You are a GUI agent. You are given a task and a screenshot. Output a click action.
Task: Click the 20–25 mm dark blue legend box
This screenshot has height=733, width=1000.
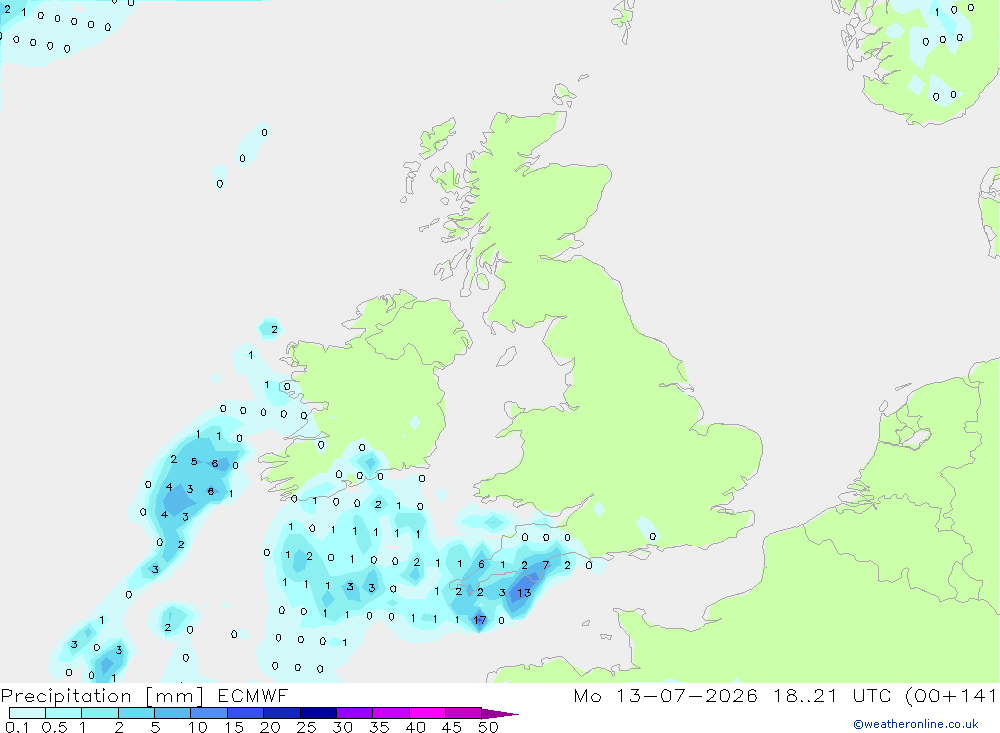[281, 713]
